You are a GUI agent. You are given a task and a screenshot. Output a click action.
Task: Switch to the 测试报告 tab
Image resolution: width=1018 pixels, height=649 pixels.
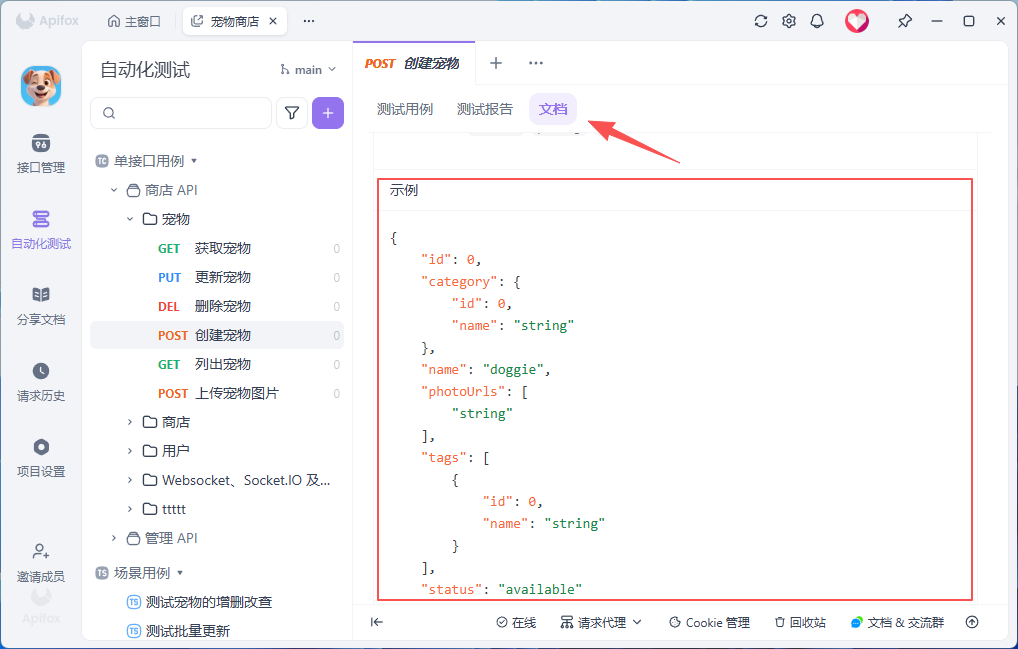(484, 109)
